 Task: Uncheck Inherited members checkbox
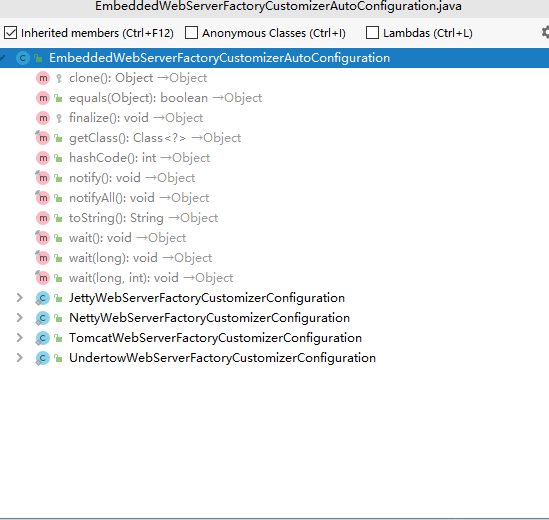pyautogui.click(x=11, y=33)
